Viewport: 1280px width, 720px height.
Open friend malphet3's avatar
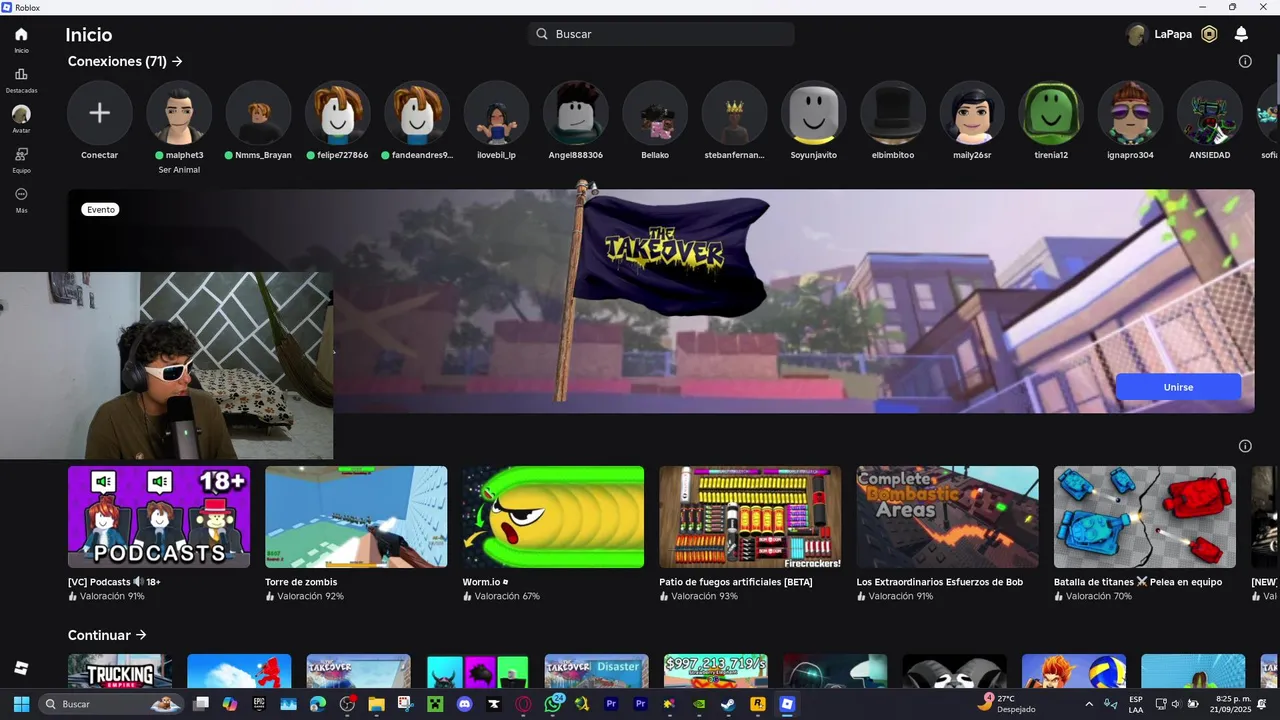[179, 113]
